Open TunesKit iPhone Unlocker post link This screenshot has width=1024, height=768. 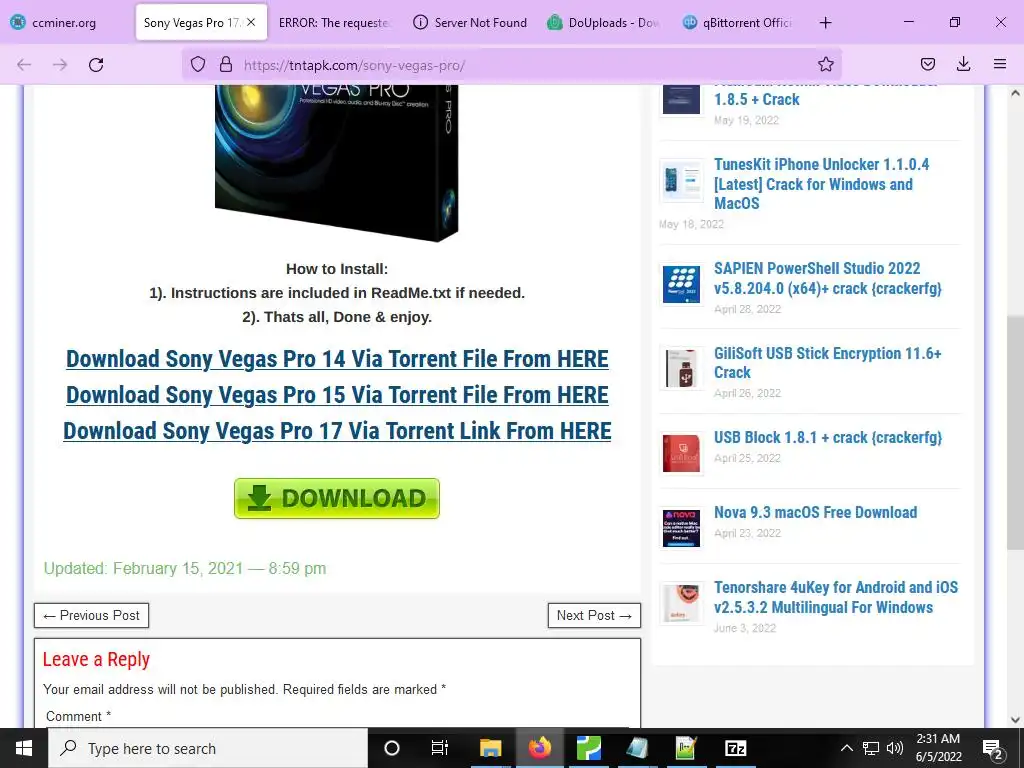pyautogui.click(x=822, y=184)
